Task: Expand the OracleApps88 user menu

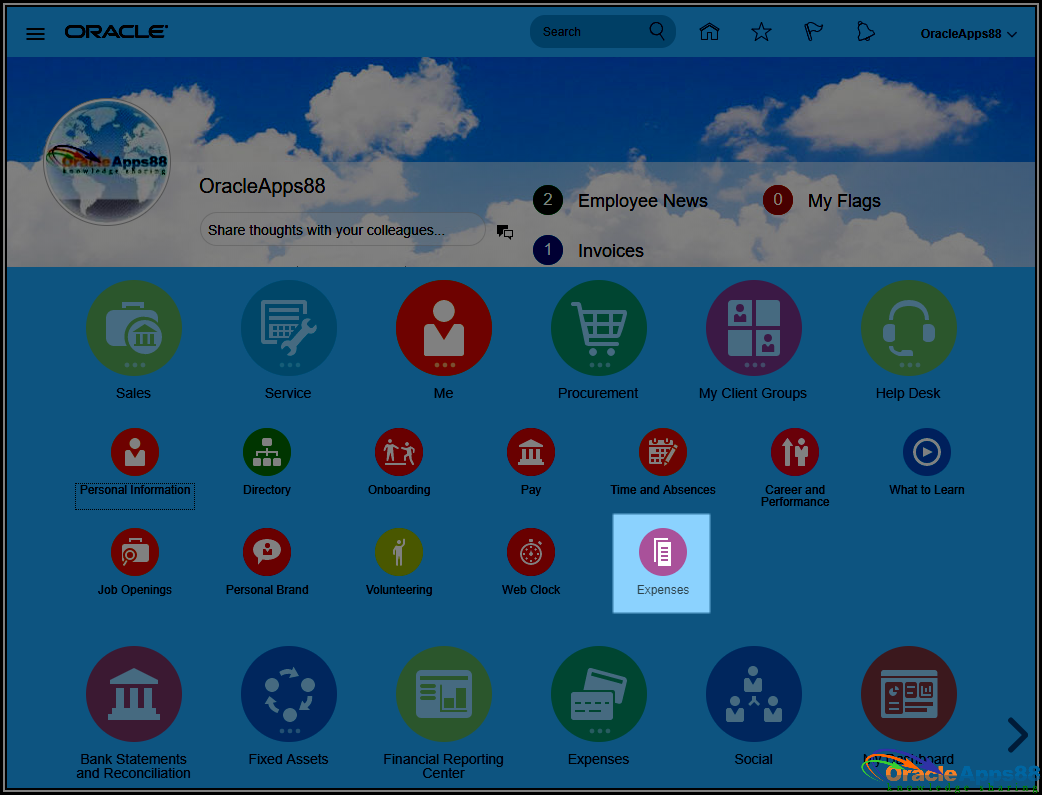Action: [968, 32]
